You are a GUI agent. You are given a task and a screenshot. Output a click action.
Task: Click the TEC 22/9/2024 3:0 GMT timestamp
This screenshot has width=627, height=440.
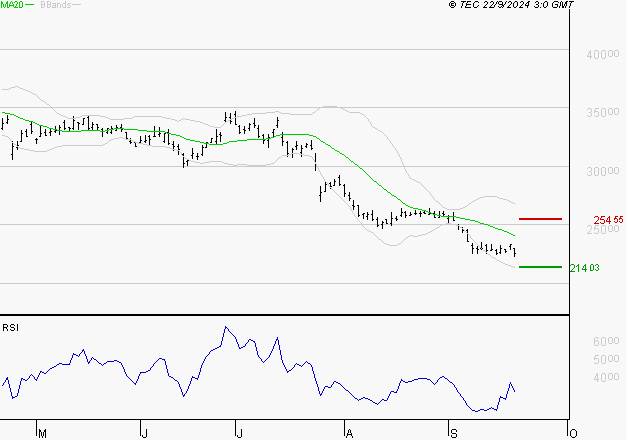511,5
